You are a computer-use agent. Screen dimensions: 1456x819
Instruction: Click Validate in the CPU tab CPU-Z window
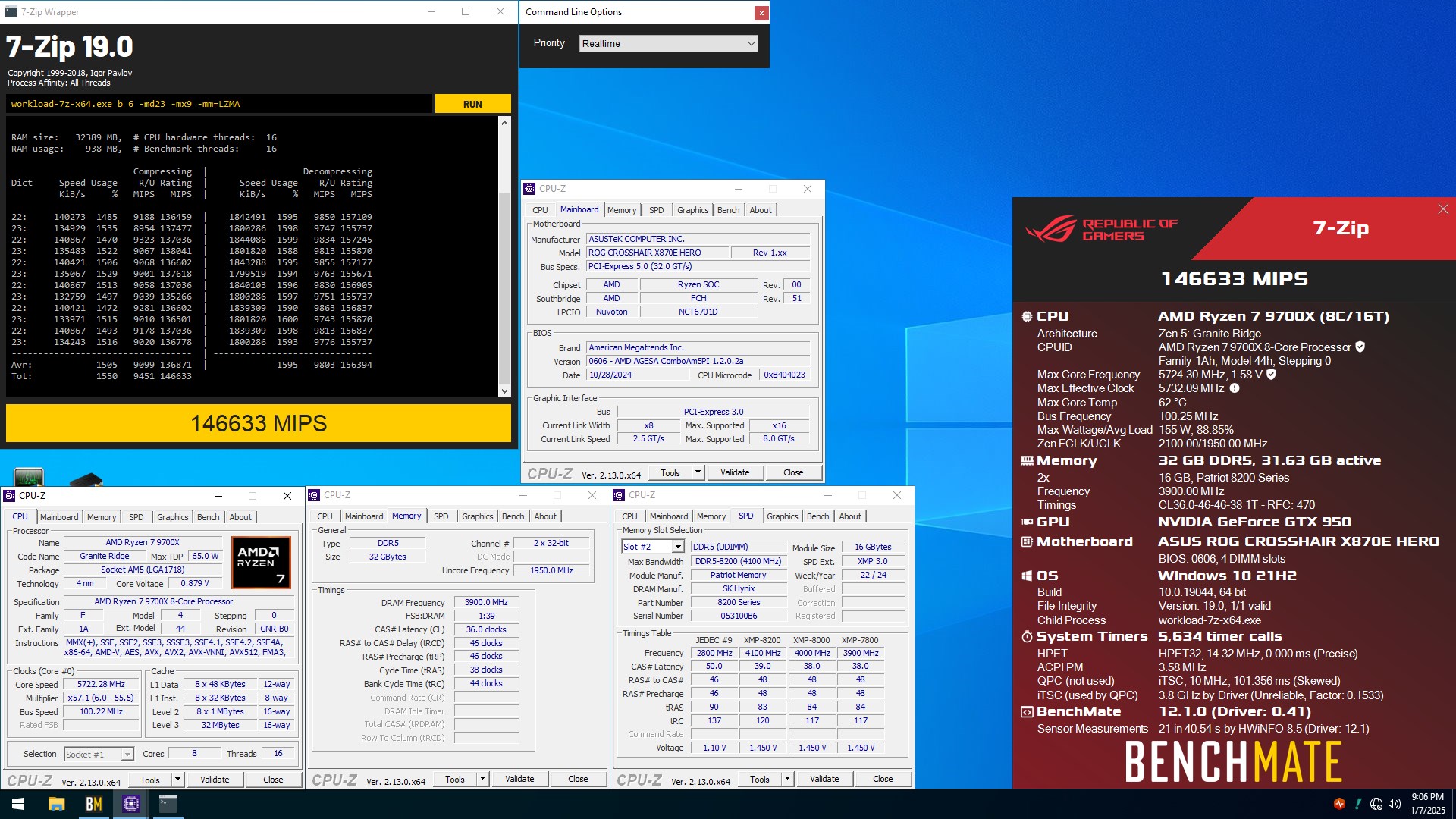click(x=215, y=780)
